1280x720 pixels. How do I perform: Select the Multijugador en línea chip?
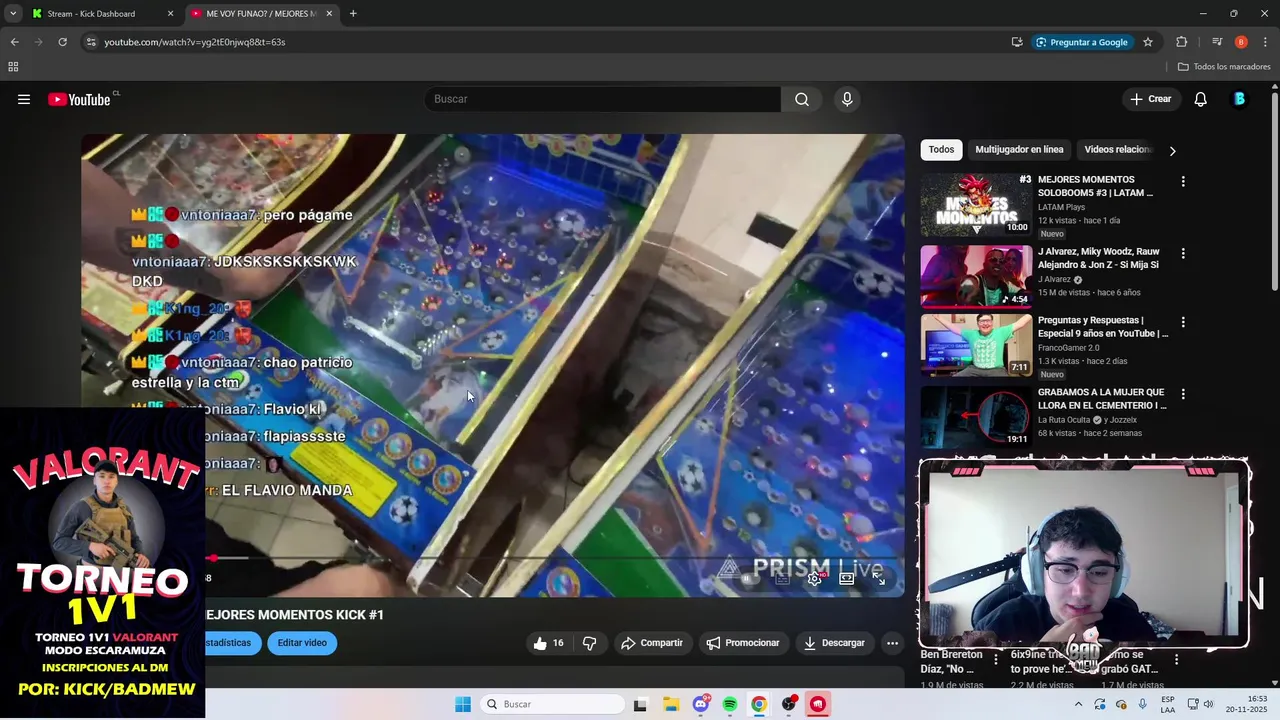(1019, 150)
